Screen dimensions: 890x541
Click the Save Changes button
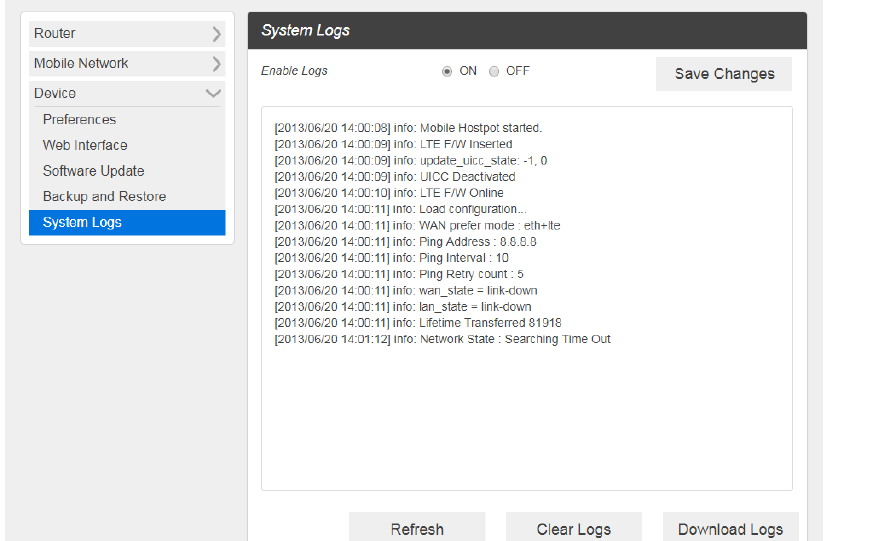(x=724, y=74)
